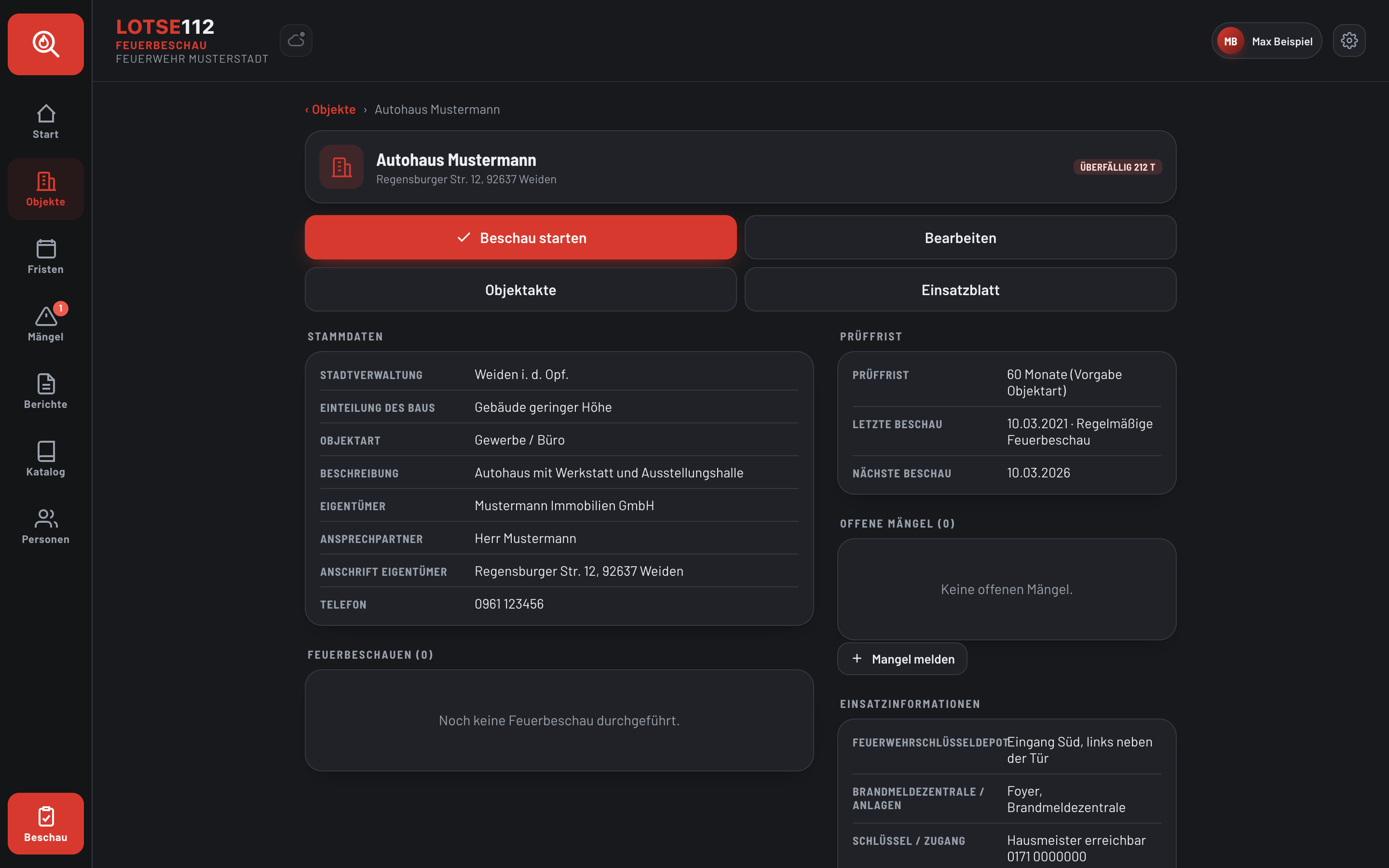Click the Weiden i. d. Opf. value
The width and height of the screenshot is (1389, 868).
pyautogui.click(x=521, y=374)
